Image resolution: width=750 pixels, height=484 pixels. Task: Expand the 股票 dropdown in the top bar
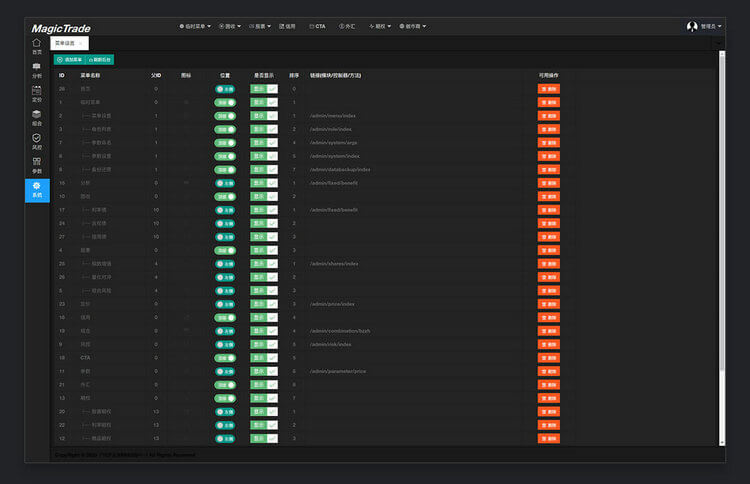point(260,26)
